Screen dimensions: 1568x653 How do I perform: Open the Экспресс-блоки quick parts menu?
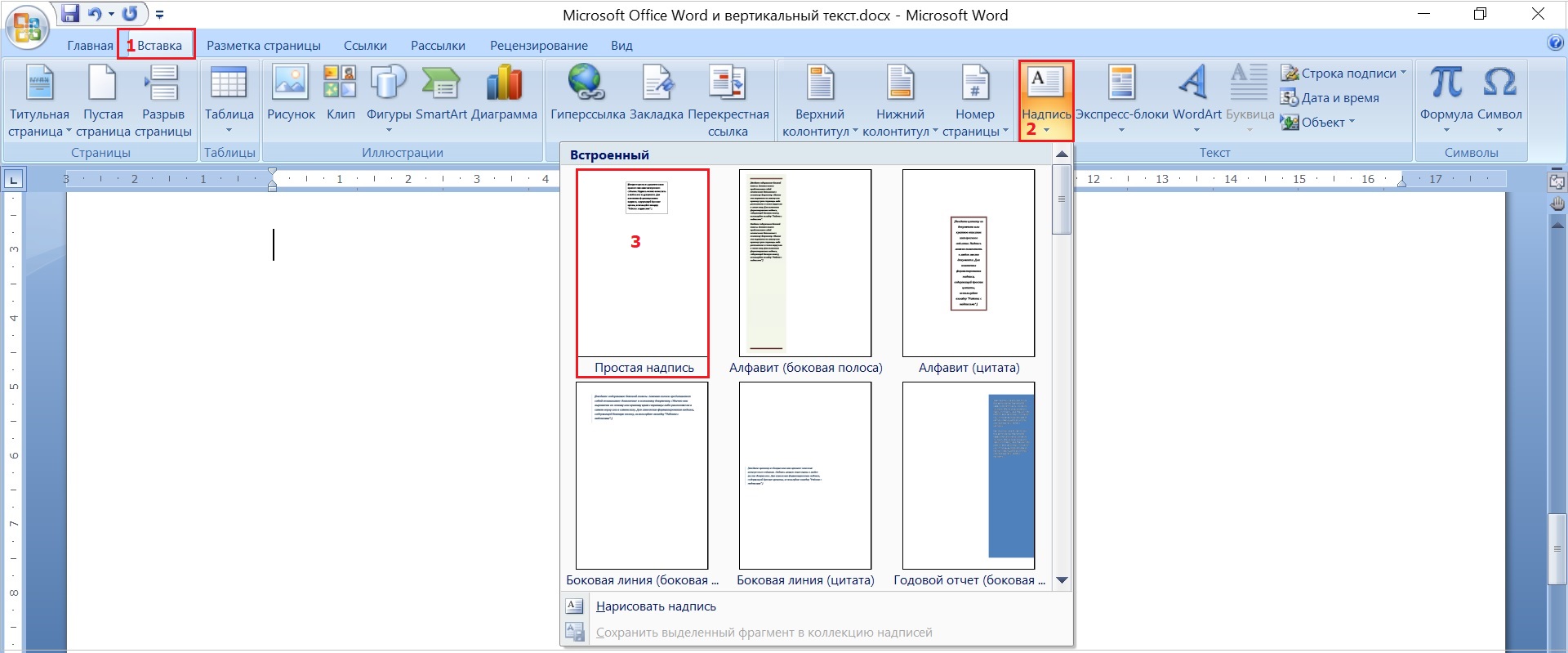tap(1121, 100)
